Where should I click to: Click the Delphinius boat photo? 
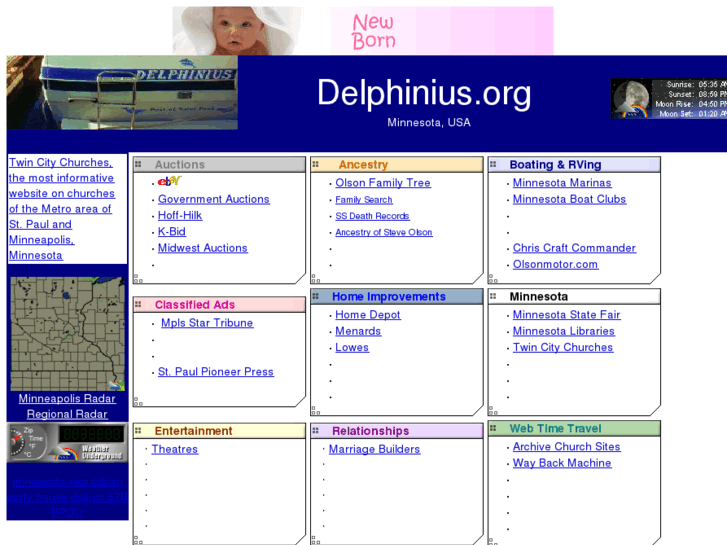(x=122, y=92)
